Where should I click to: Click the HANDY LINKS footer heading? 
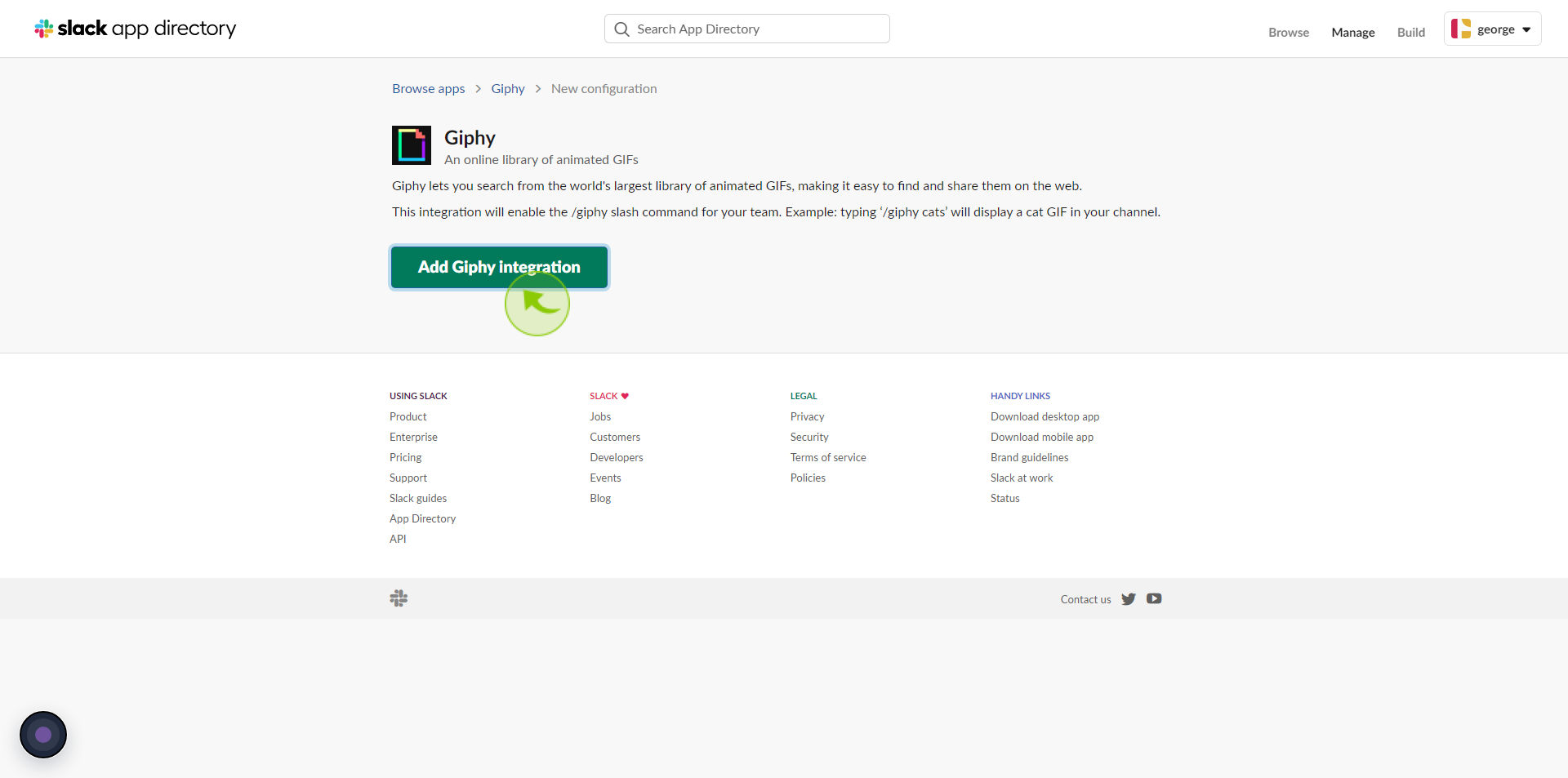(x=1021, y=396)
